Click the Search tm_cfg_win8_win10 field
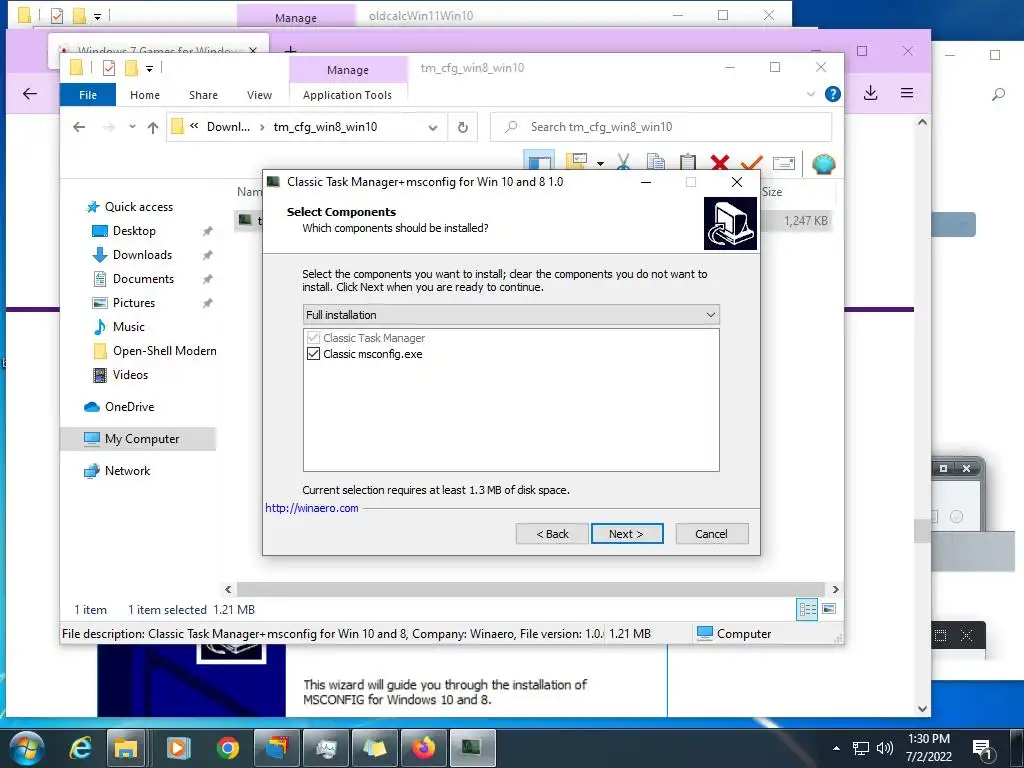This screenshot has width=1024, height=768. click(x=661, y=127)
